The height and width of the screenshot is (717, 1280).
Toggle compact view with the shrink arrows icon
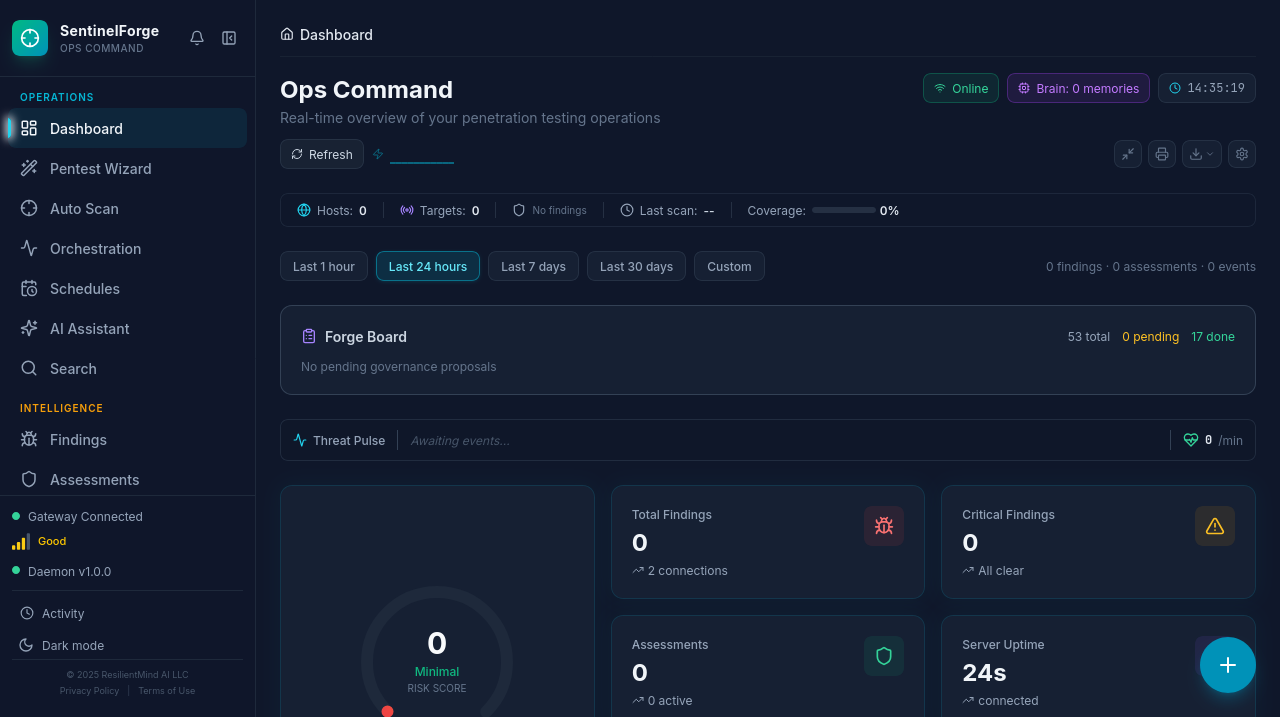[x=1127, y=154]
